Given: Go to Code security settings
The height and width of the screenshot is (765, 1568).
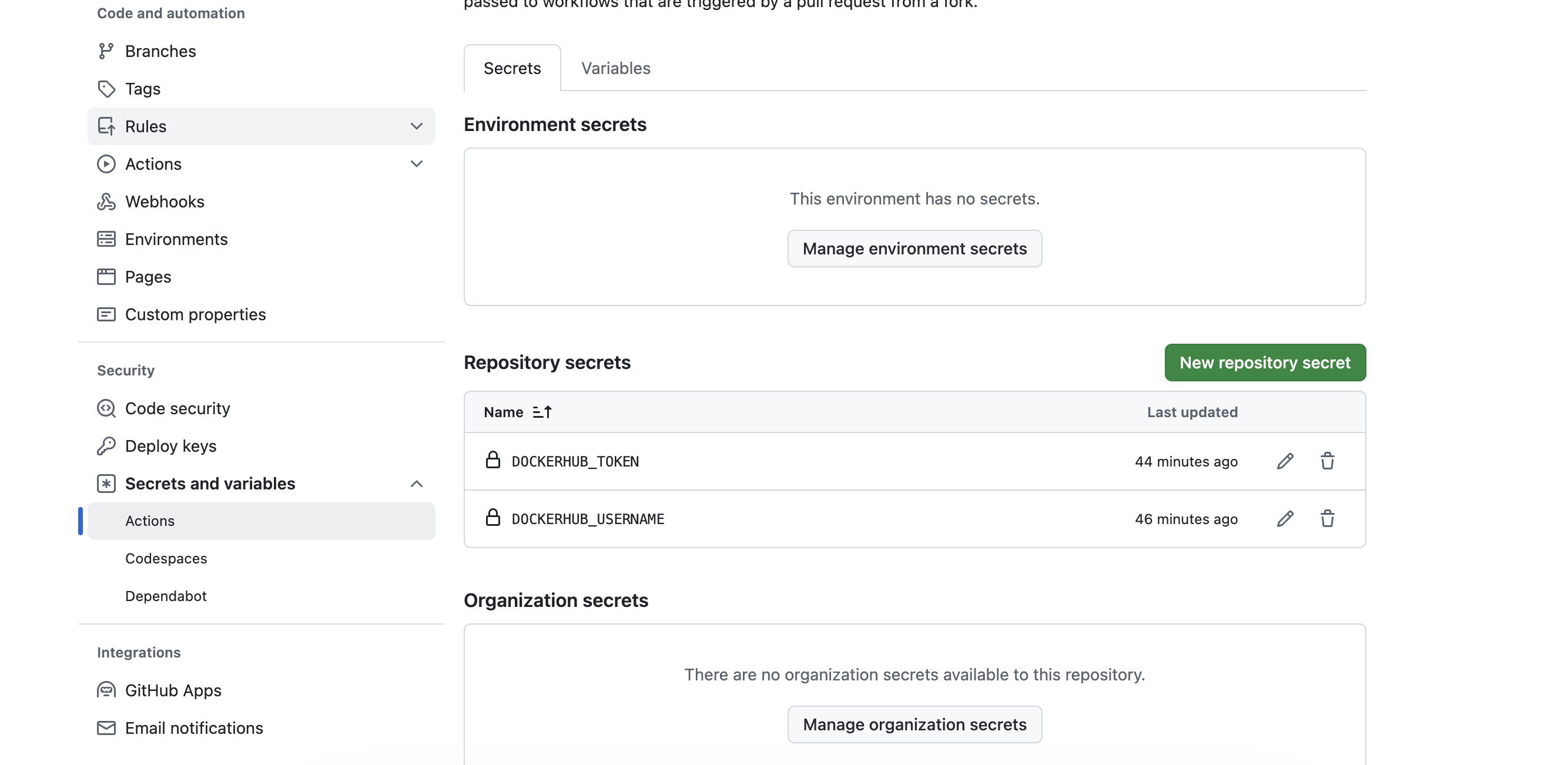Looking at the screenshot, I should 177,408.
